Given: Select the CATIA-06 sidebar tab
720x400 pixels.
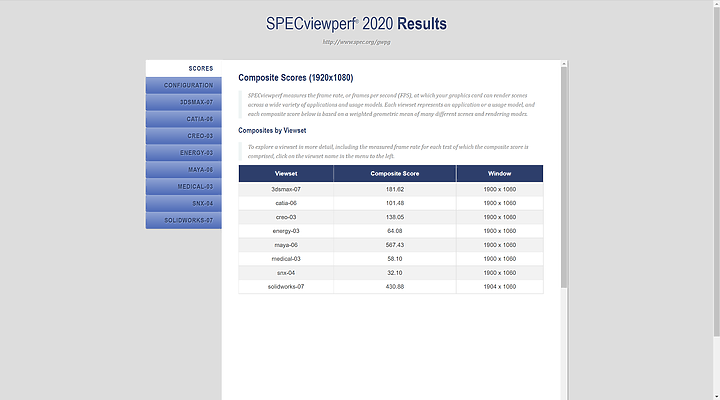Looking at the screenshot, I should [184, 119].
